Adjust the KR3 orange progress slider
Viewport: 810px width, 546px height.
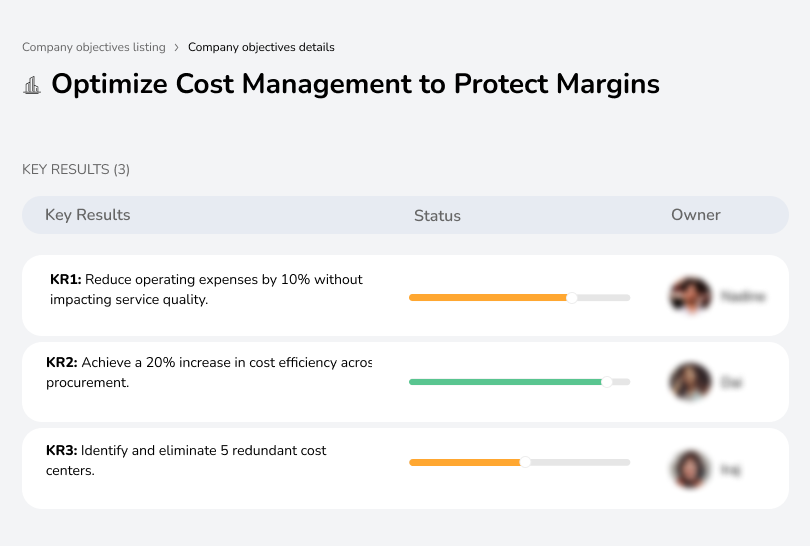(525, 462)
